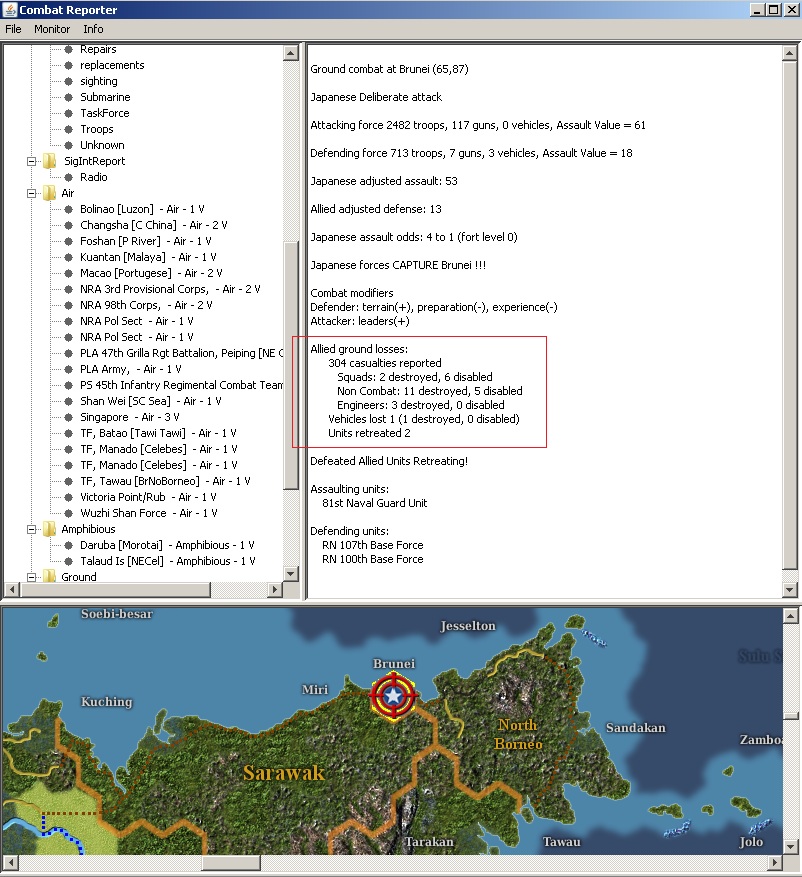Click the tree panel scroll up arrow
Viewport: 802px width, 877px height.
tap(290, 54)
